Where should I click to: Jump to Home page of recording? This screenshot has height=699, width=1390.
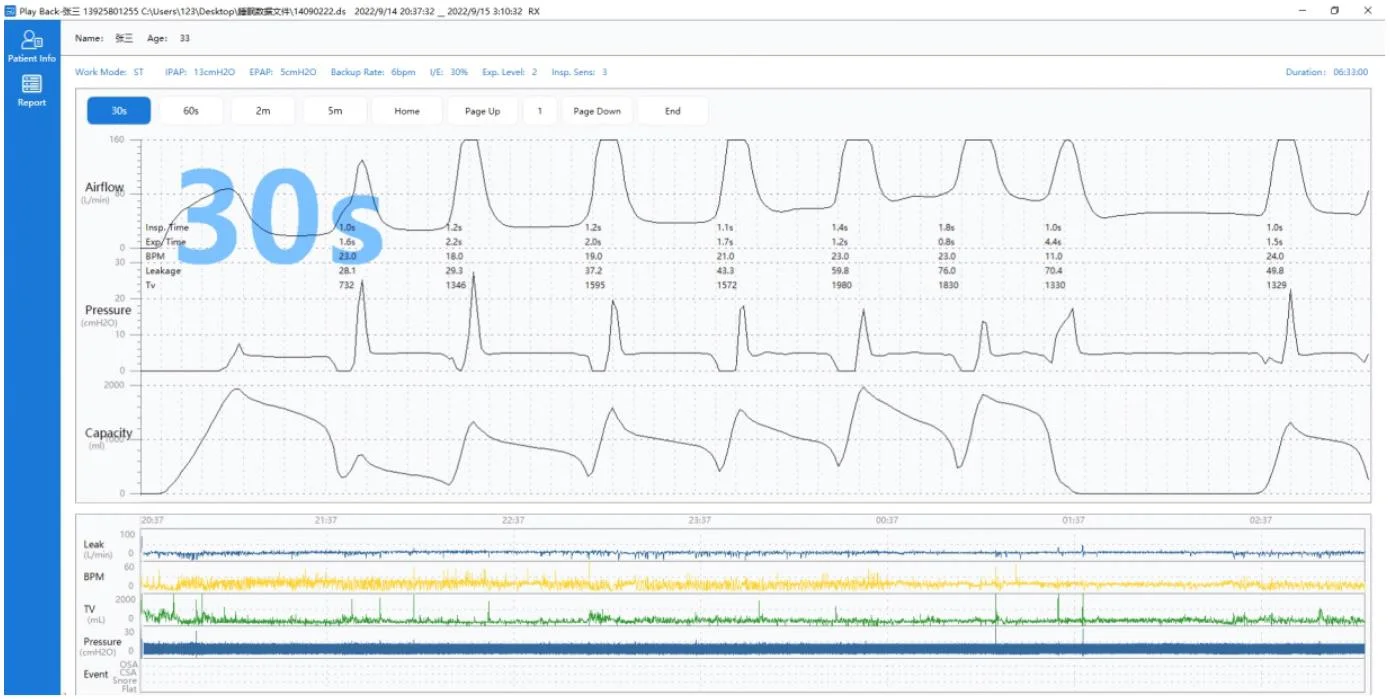click(x=407, y=111)
